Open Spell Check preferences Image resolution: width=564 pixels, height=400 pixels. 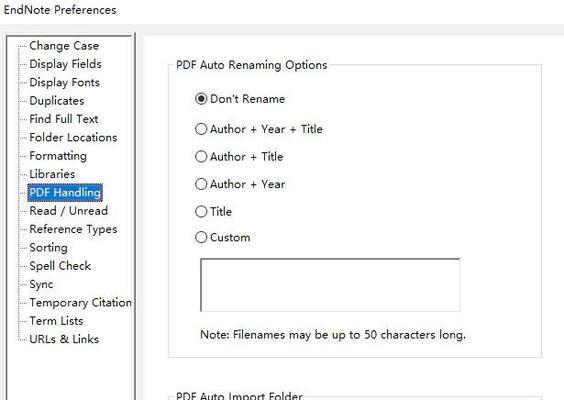pyautogui.click(x=60, y=266)
